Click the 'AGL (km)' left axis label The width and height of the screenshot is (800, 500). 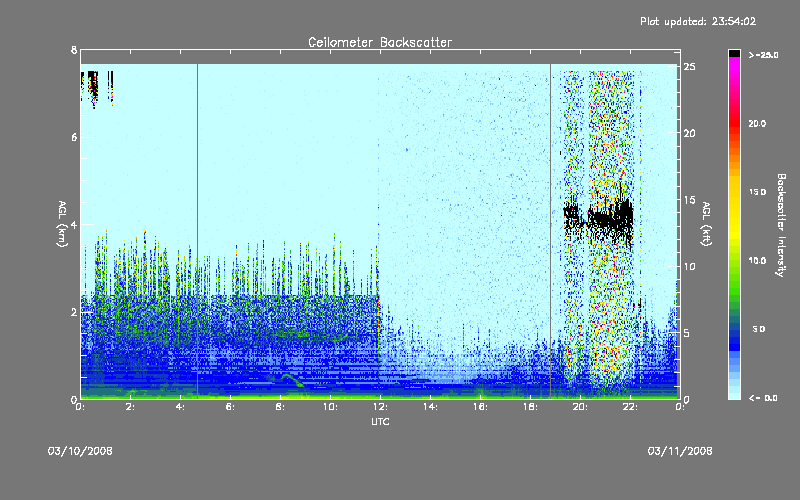click(x=62, y=224)
